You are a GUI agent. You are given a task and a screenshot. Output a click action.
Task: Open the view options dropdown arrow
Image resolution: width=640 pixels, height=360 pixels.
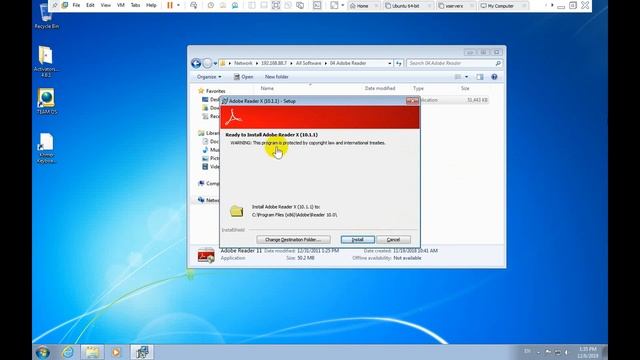tap(467, 77)
